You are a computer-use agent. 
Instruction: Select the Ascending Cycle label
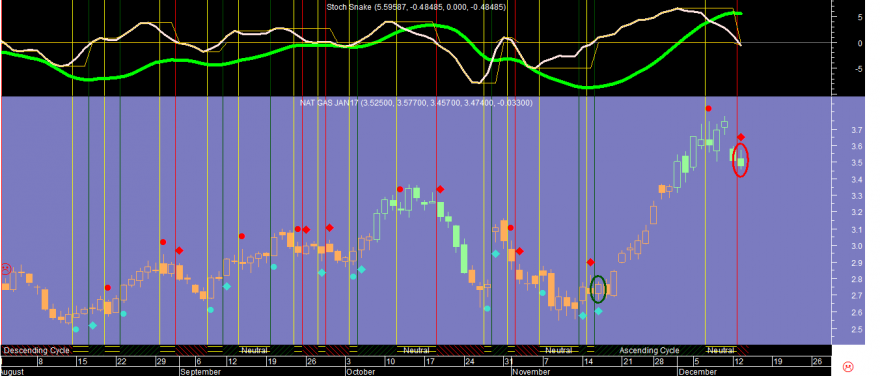[649, 350]
